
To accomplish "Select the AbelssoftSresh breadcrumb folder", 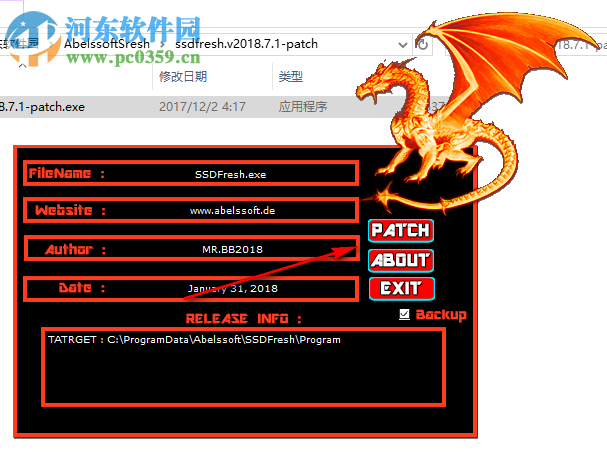I will pyautogui.click(x=107, y=44).
